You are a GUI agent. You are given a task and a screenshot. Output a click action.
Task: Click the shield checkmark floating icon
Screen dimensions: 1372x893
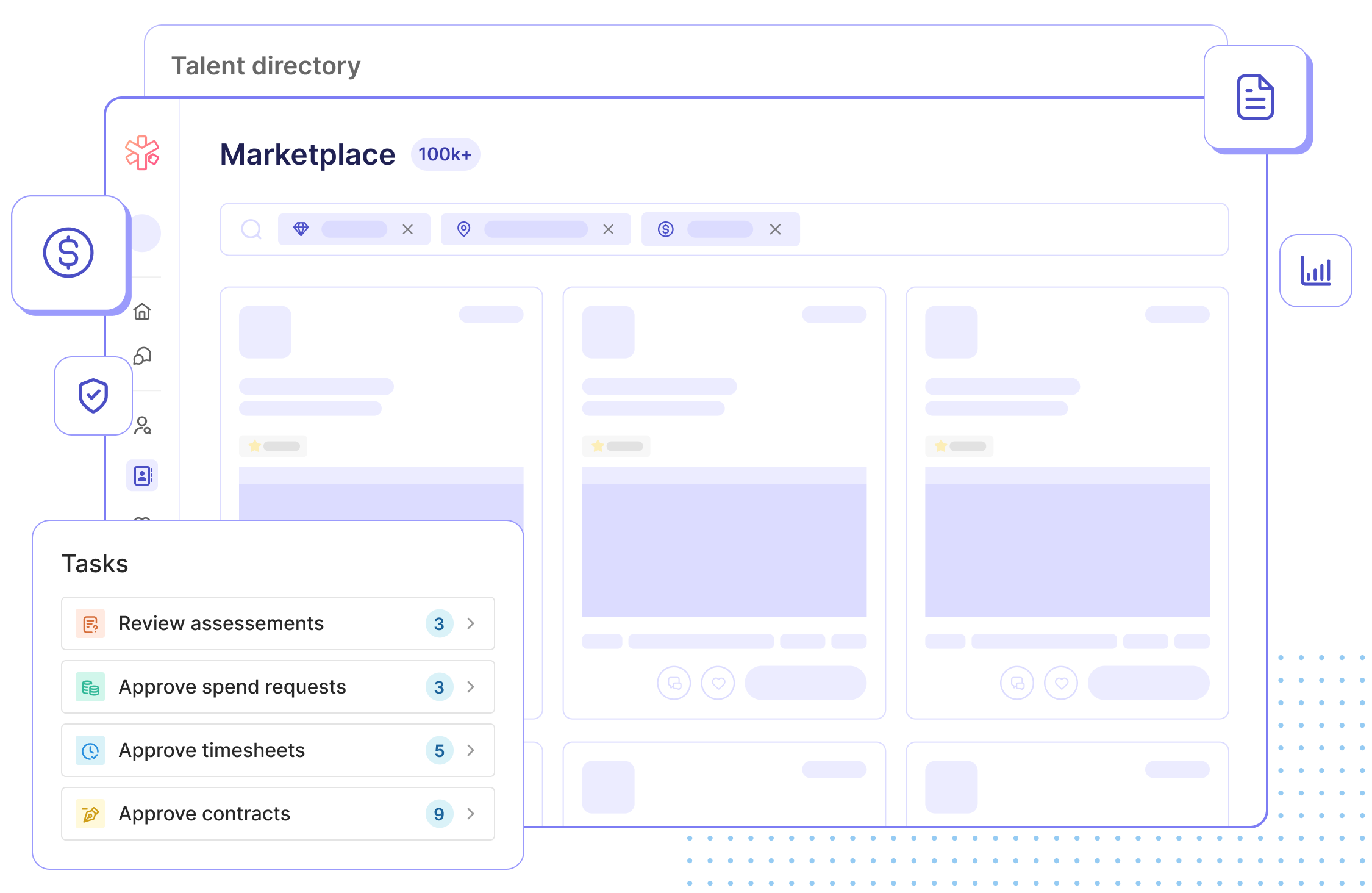(x=93, y=396)
